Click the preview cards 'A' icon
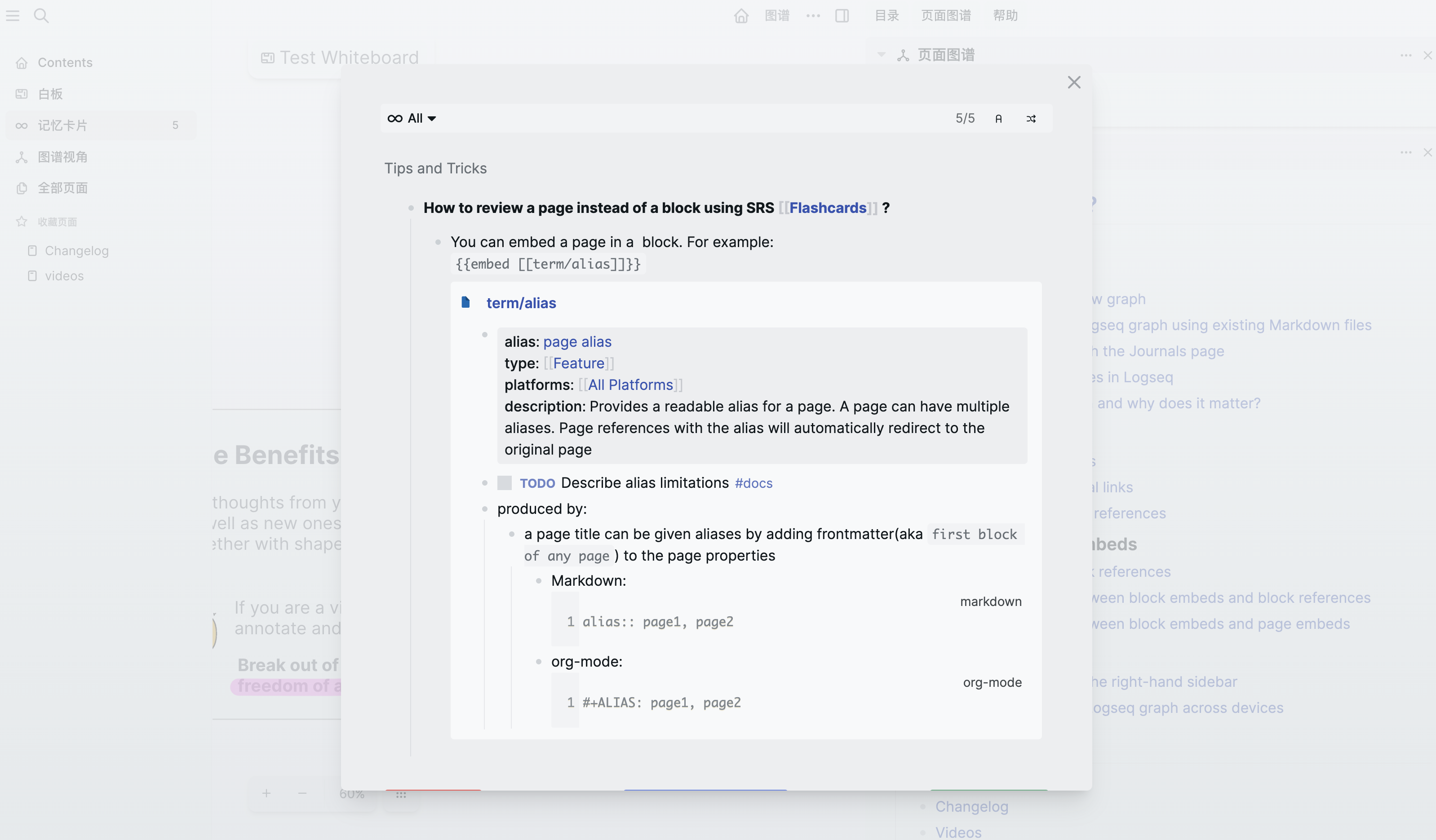Screen dimensions: 1436x840 tap(998, 119)
